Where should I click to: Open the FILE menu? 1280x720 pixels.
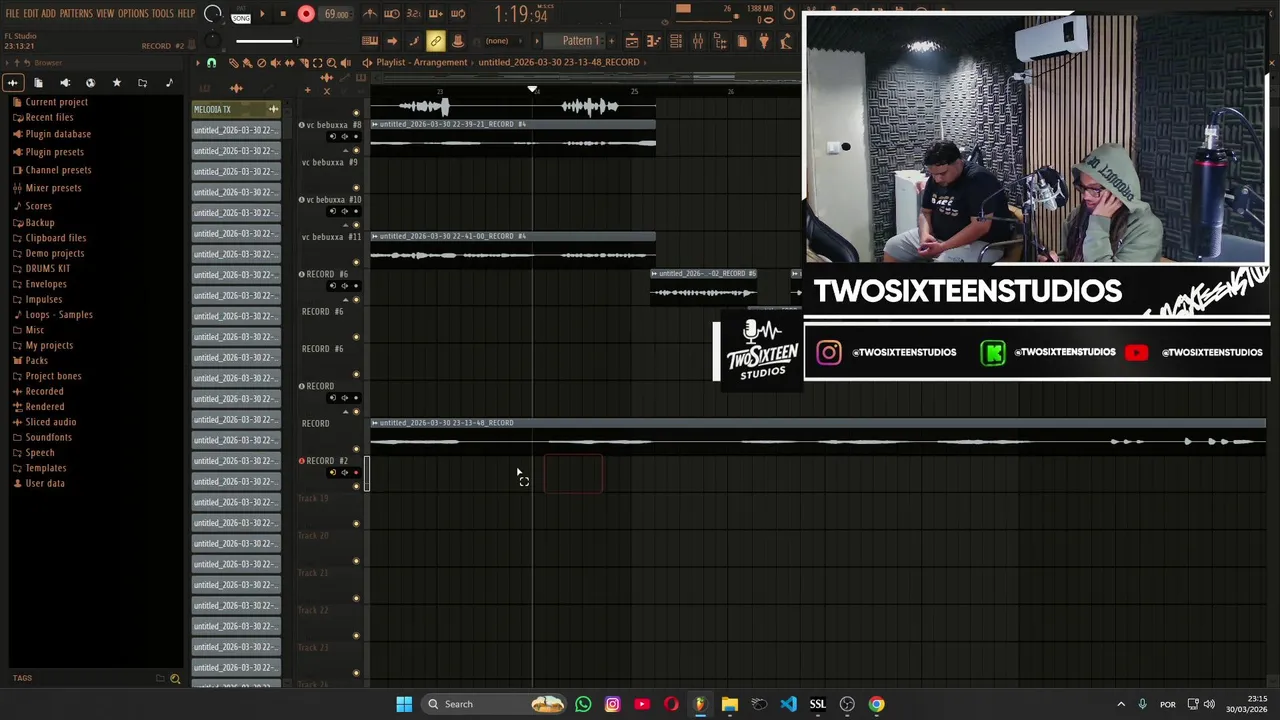(x=13, y=13)
